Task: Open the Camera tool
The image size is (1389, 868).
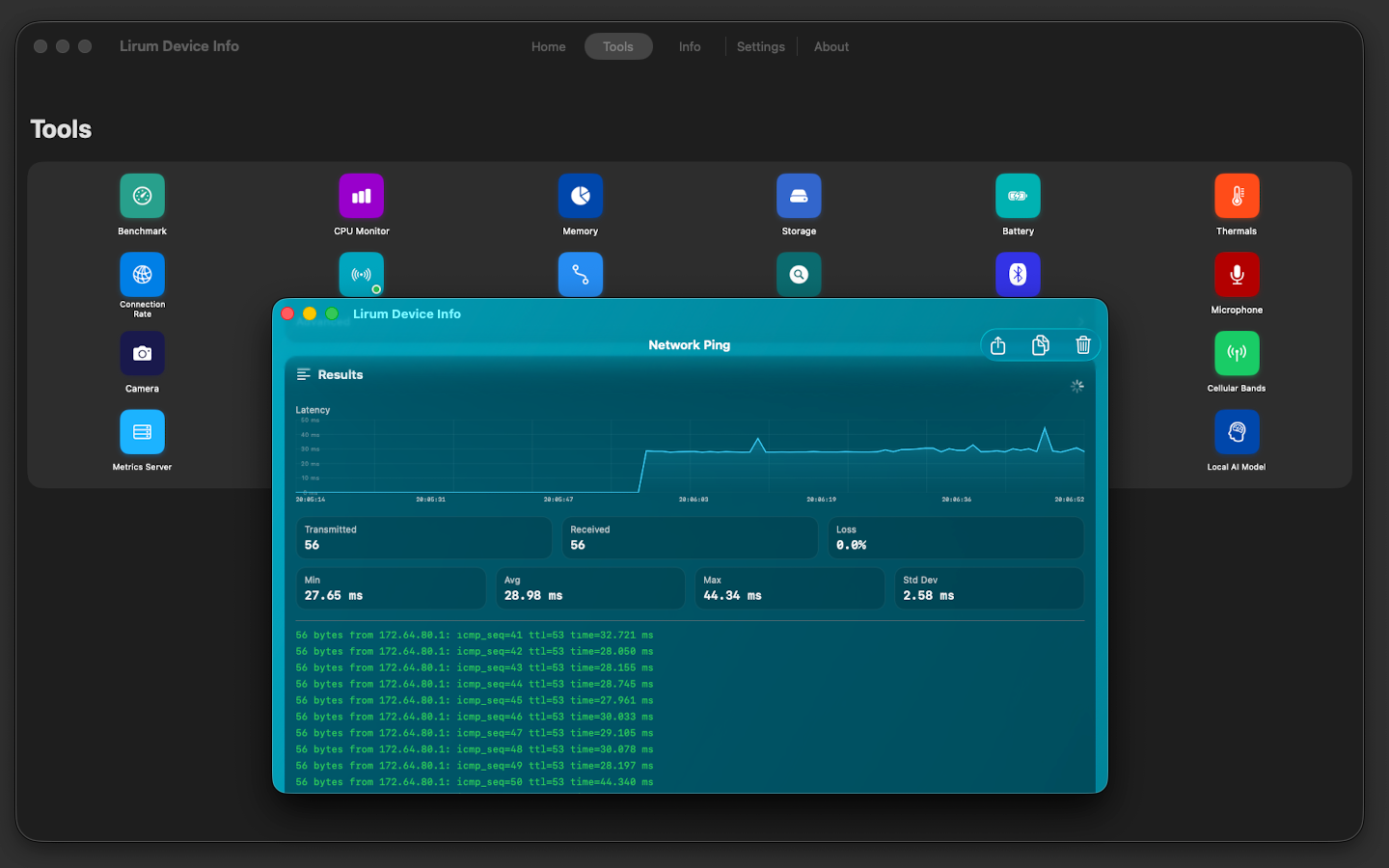Action: tap(142, 354)
